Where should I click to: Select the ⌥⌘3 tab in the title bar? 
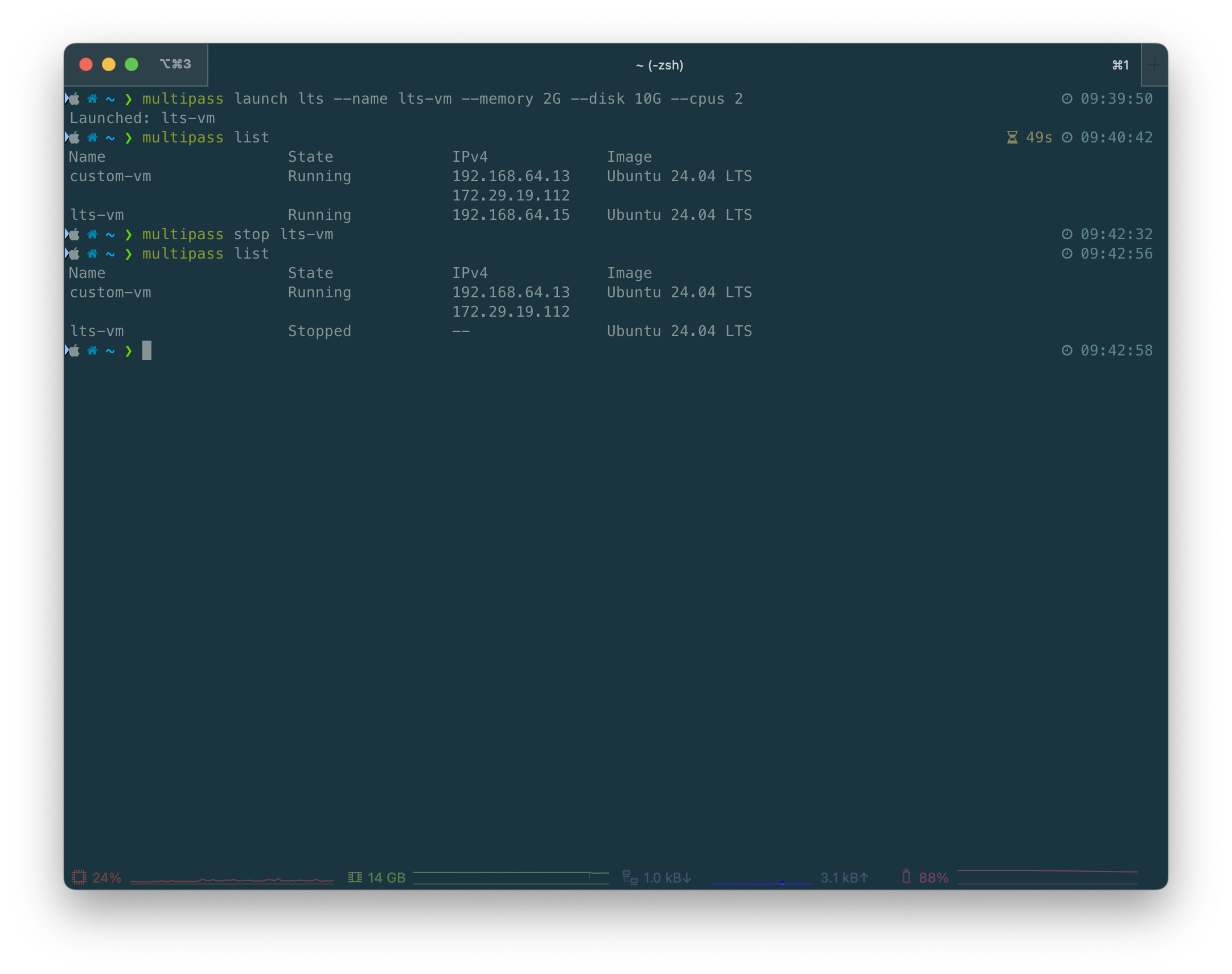coord(175,64)
